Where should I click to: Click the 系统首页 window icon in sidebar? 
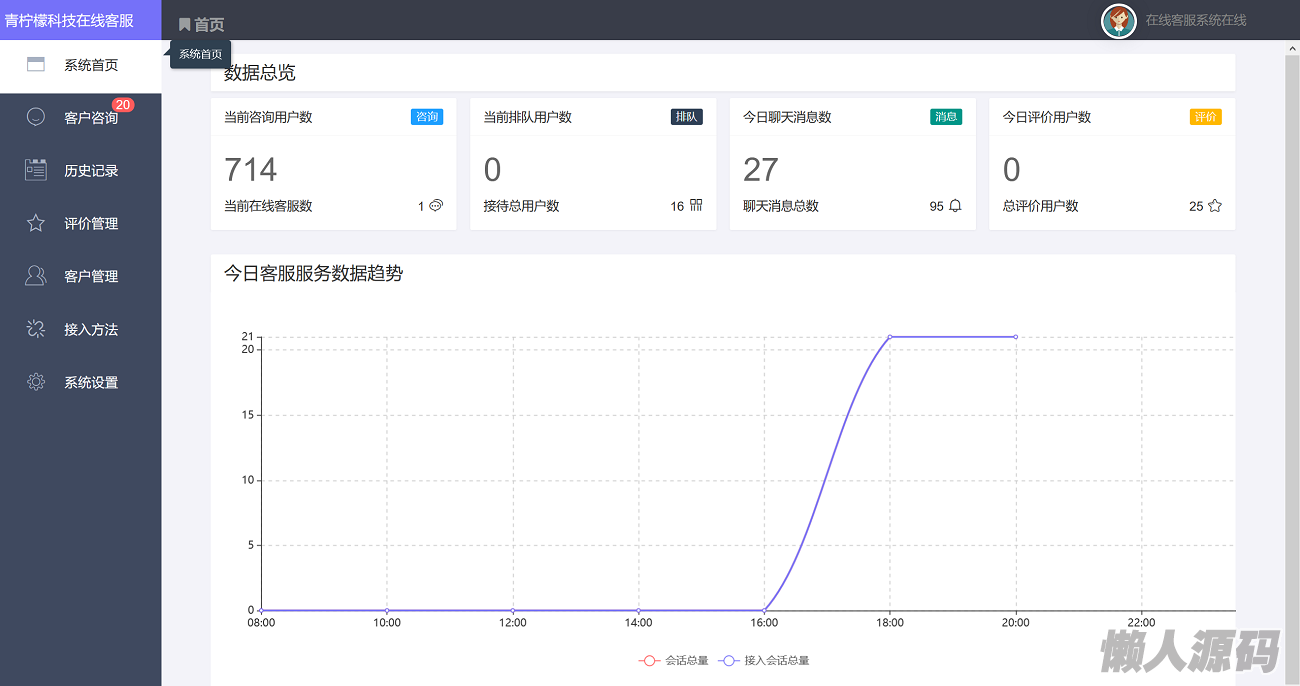pyautogui.click(x=36, y=65)
